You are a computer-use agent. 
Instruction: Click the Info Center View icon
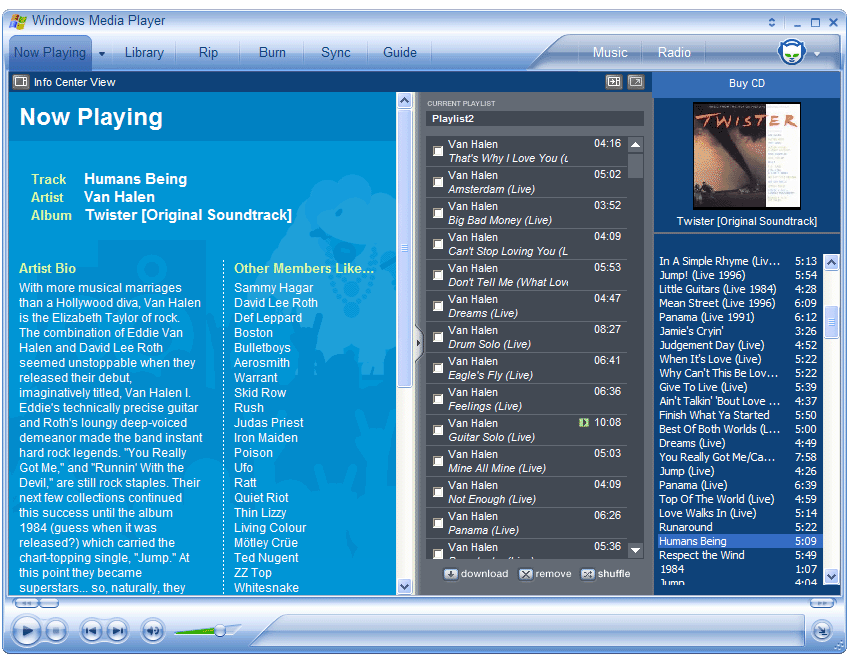(x=21, y=82)
